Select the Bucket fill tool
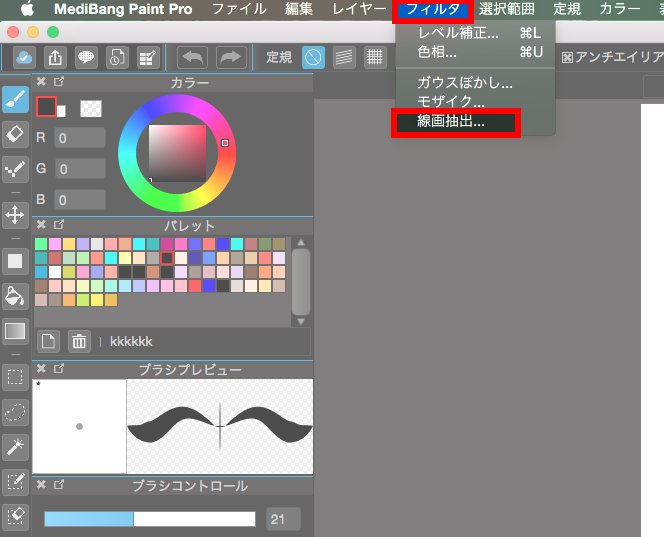Screen dimensions: 664x537 15,296
